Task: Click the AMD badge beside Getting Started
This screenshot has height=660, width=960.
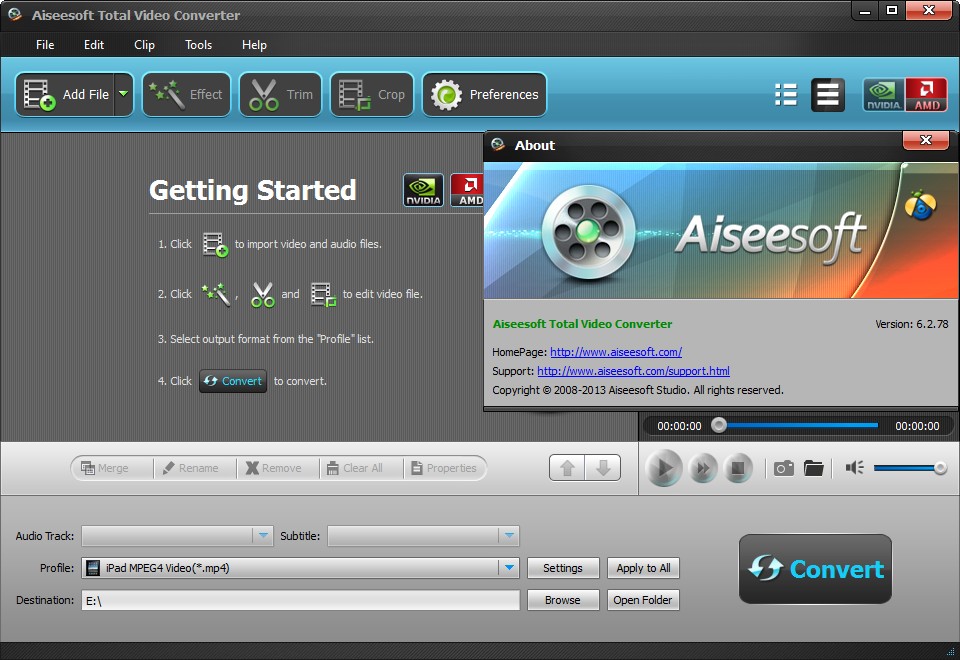Action: point(467,190)
